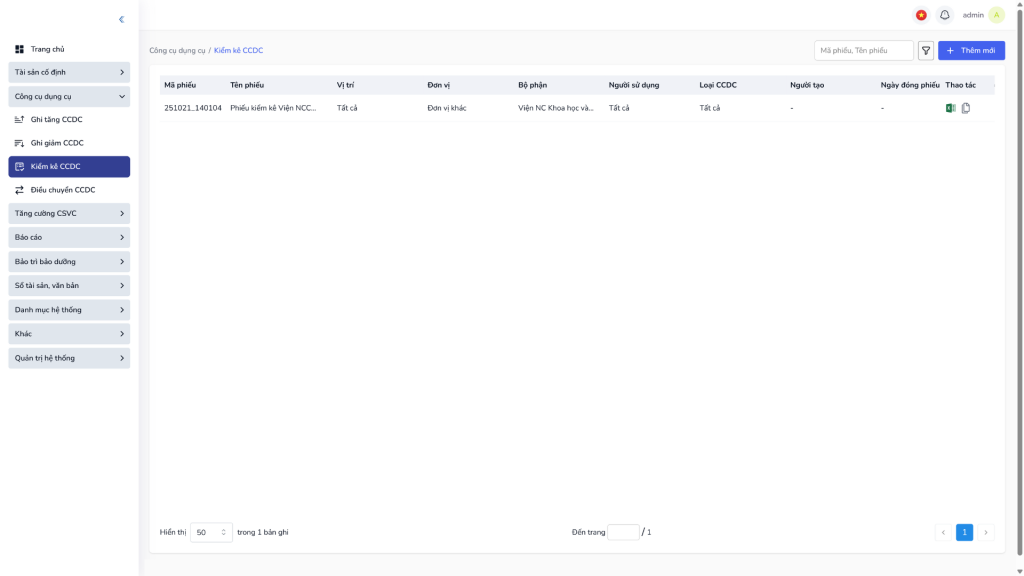The image size is (1024, 576).
Task: Go to Điều chuyển CCDC menu item
Action: click(x=62, y=190)
